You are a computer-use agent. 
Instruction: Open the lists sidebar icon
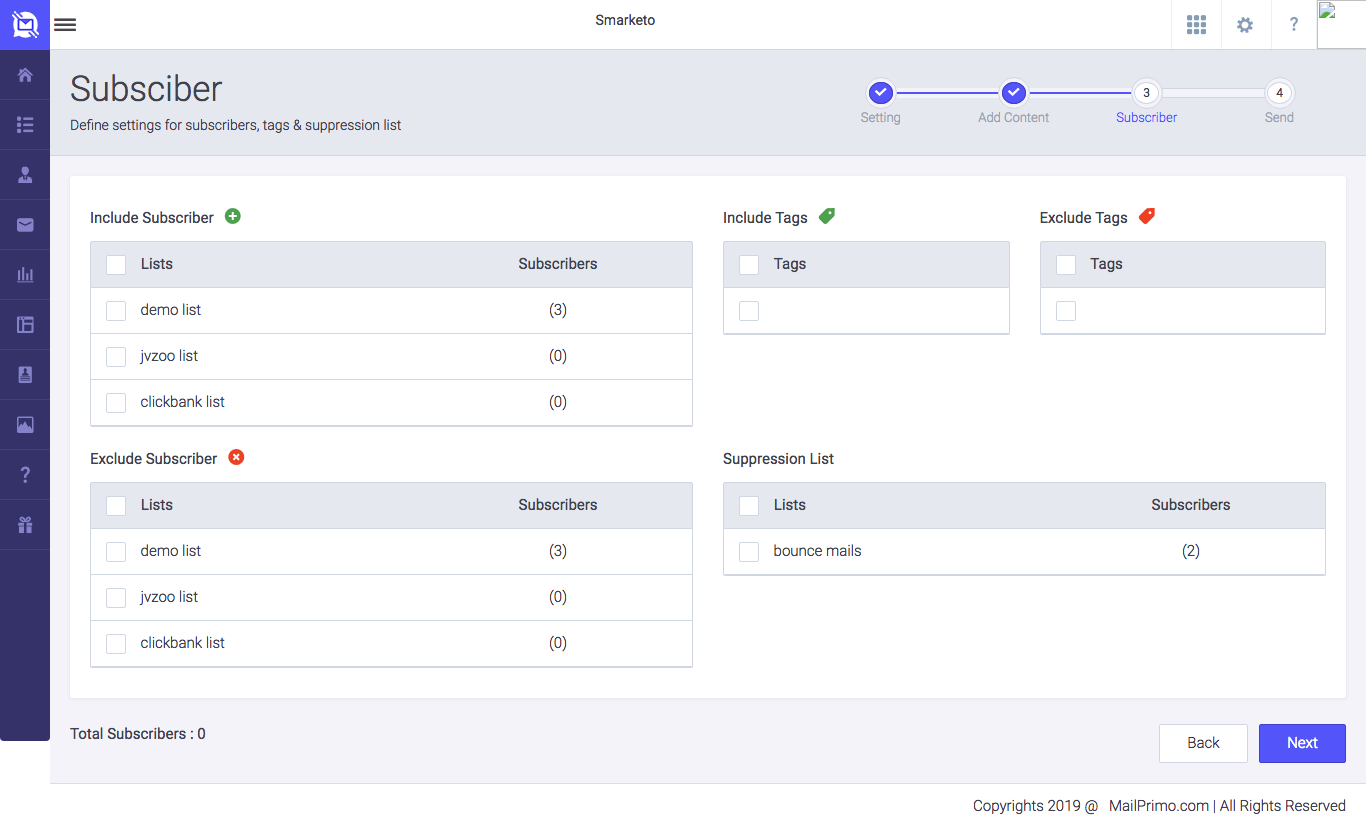(25, 125)
